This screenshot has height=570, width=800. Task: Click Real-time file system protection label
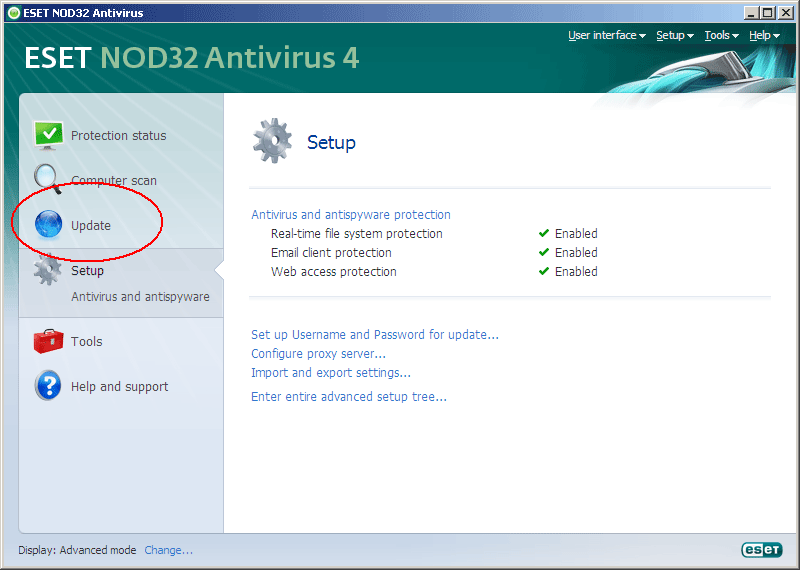(x=357, y=234)
